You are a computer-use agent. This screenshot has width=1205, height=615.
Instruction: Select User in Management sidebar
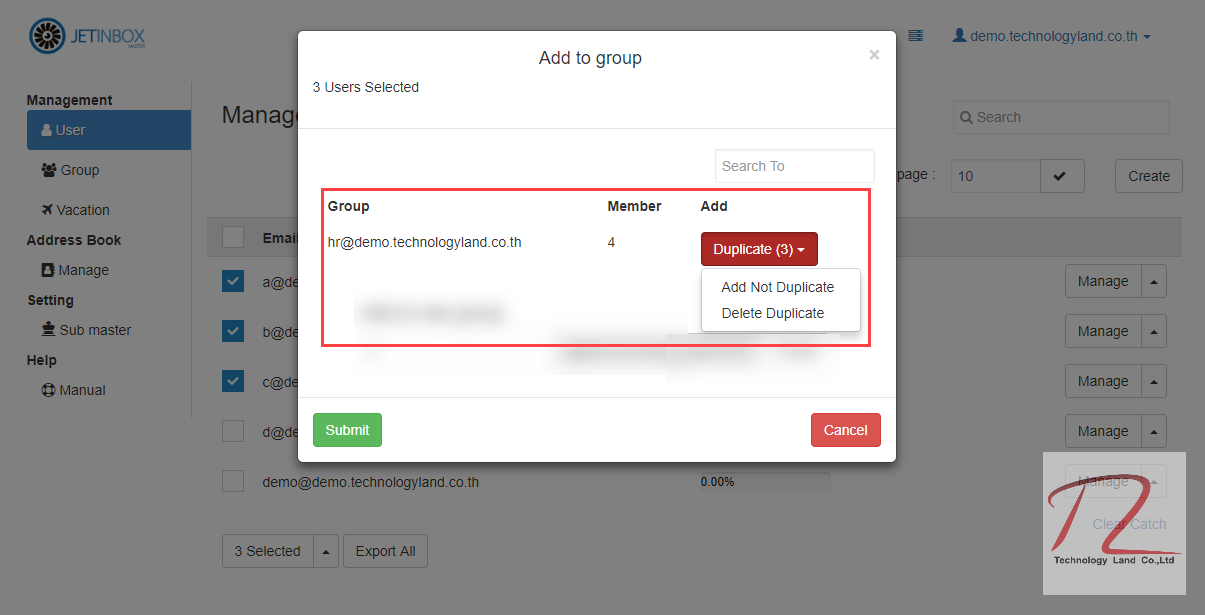[x=109, y=130]
